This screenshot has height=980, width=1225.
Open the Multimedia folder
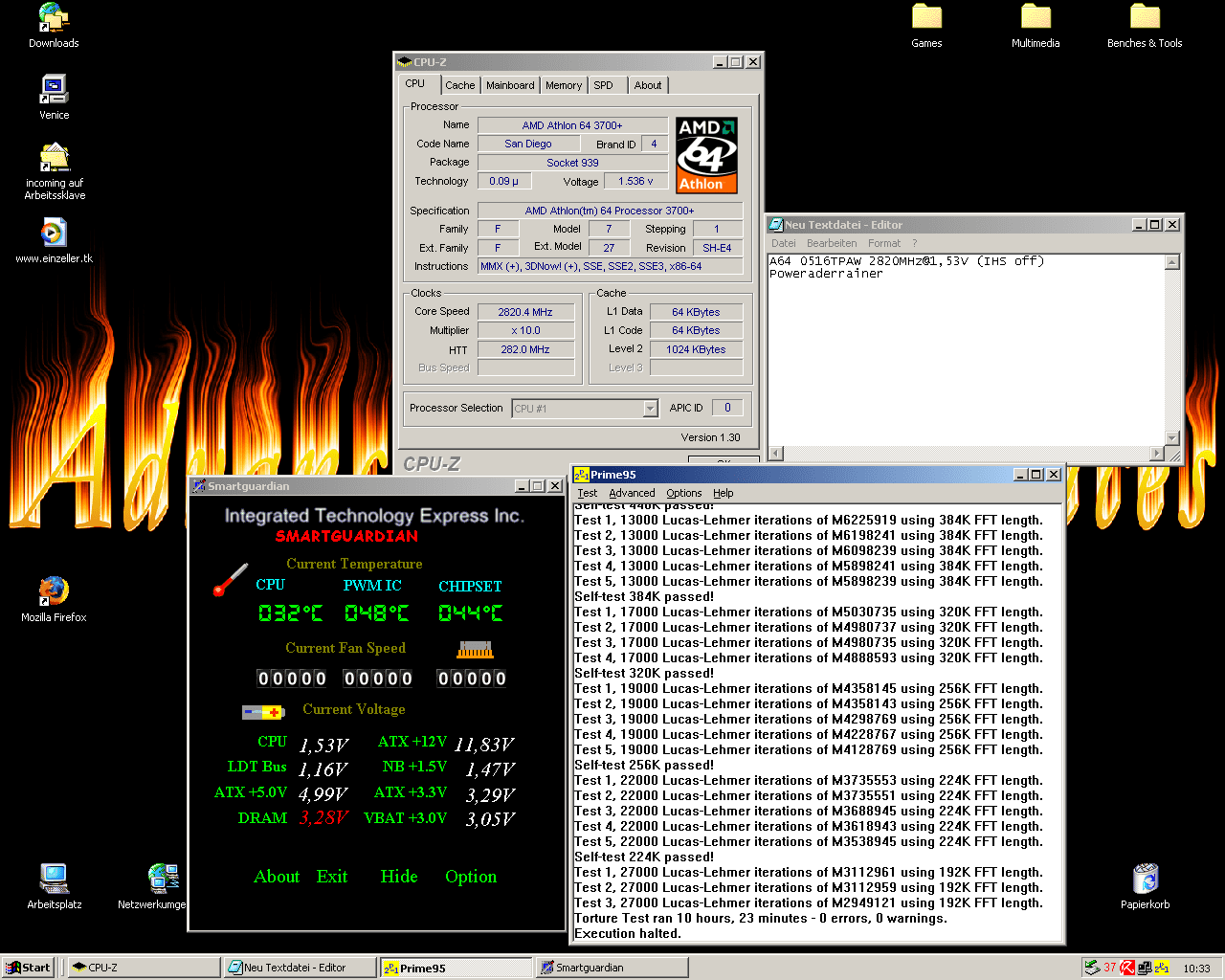pyautogui.click(x=1036, y=26)
